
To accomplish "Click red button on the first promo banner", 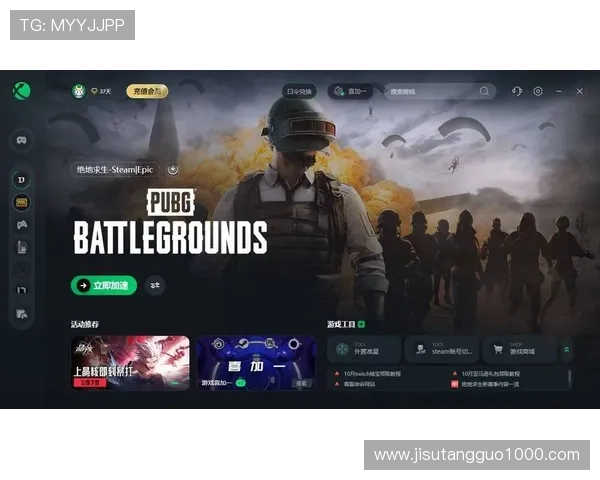I will point(90,382).
